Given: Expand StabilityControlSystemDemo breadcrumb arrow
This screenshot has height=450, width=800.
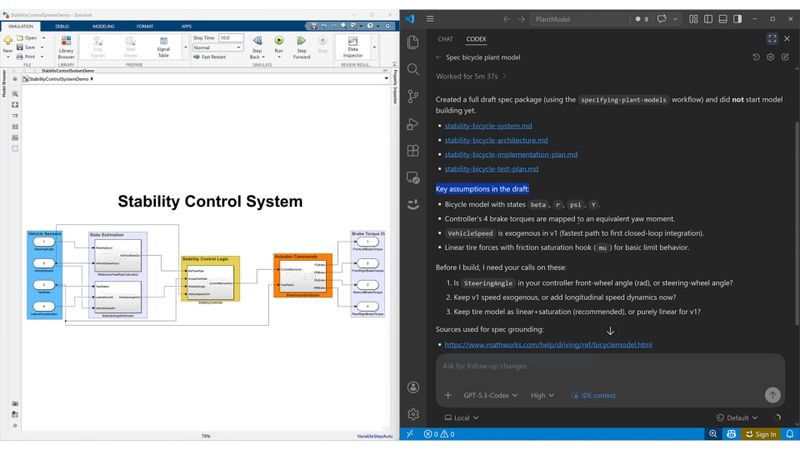Looking at the screenshot, I should pyautogui.click(x=92, y=79).
